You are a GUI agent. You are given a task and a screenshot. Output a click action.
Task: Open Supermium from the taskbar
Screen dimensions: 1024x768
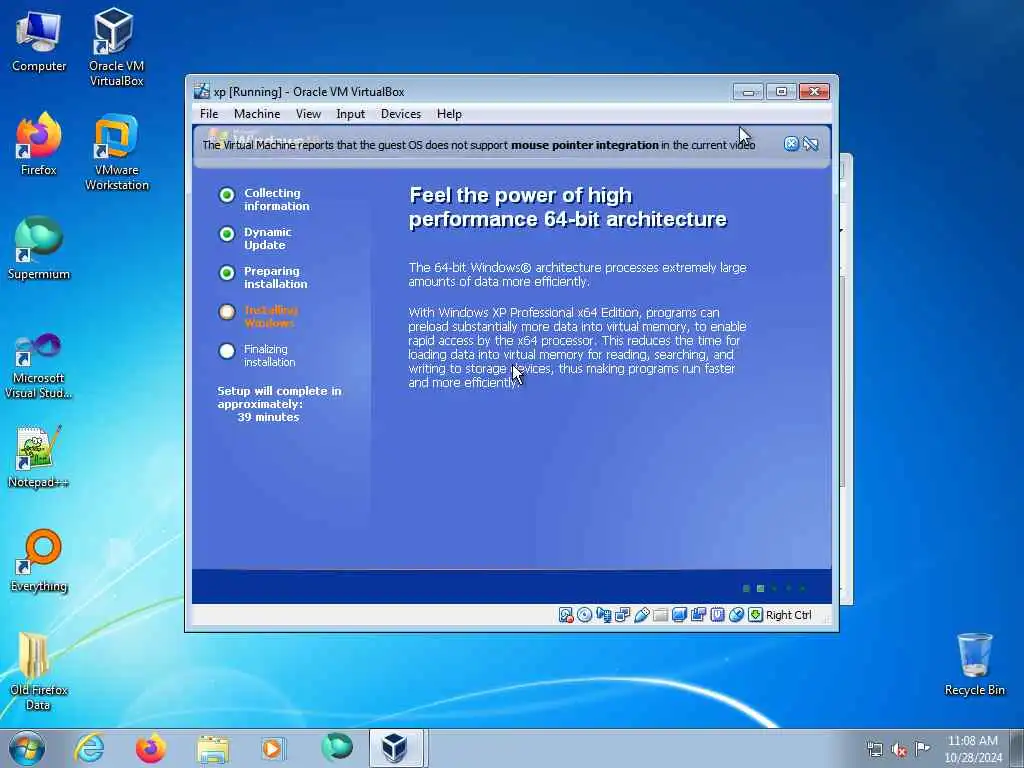(x=336, y=748)
